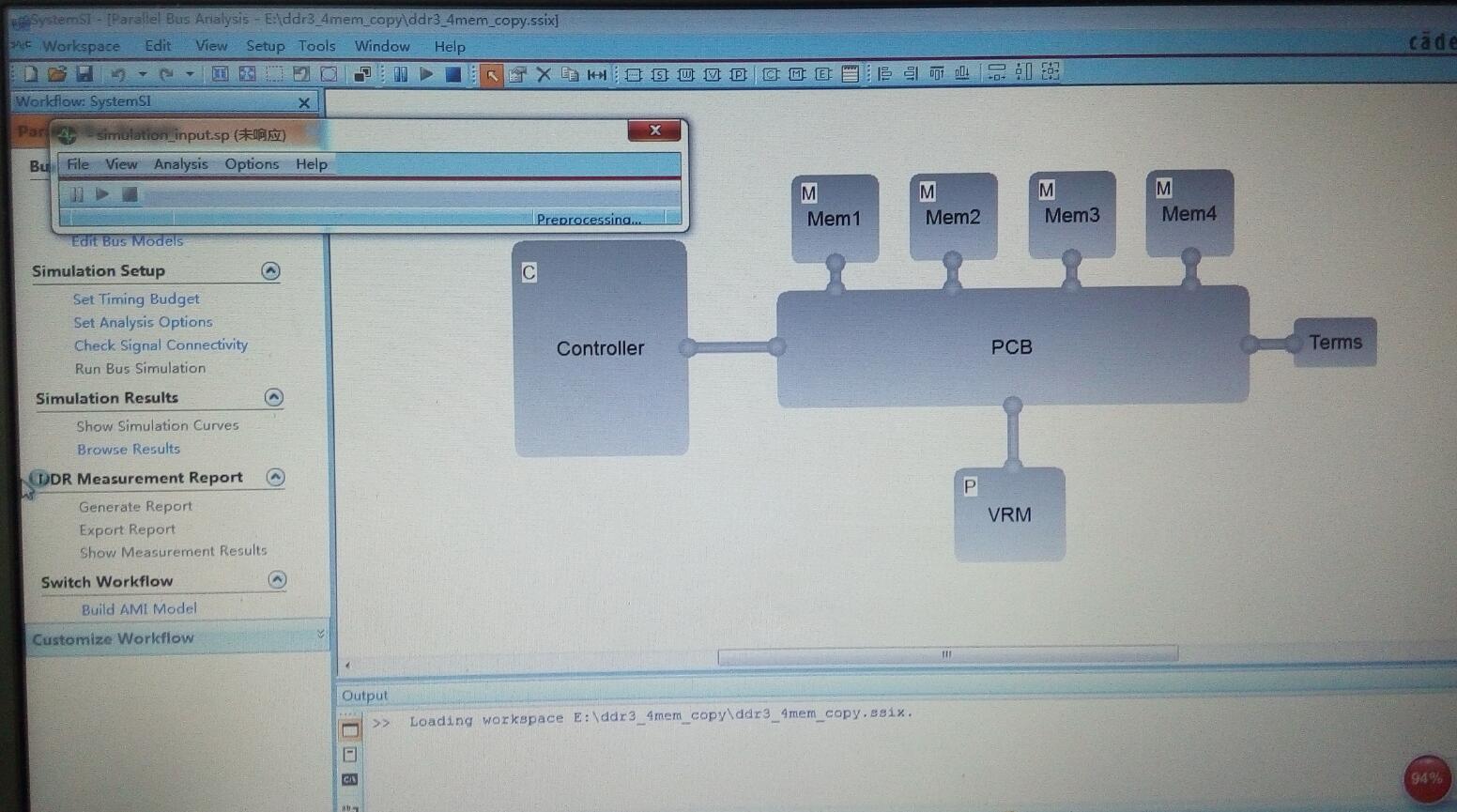
Task: Open the Tools menu
Action: pyautogui.click(x=316, y=46)
